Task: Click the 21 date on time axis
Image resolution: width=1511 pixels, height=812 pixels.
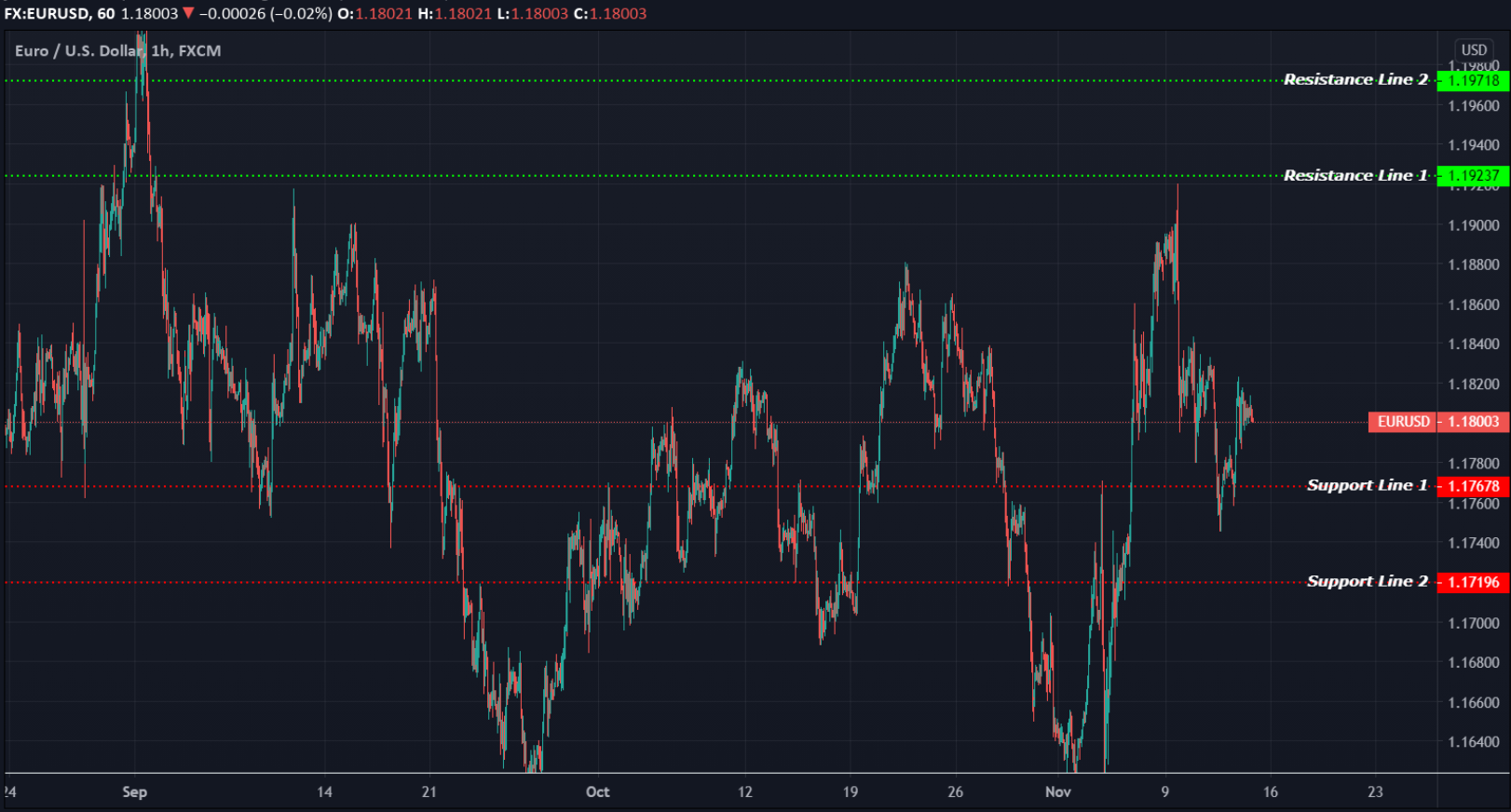Action: click(x=429, y=792)
